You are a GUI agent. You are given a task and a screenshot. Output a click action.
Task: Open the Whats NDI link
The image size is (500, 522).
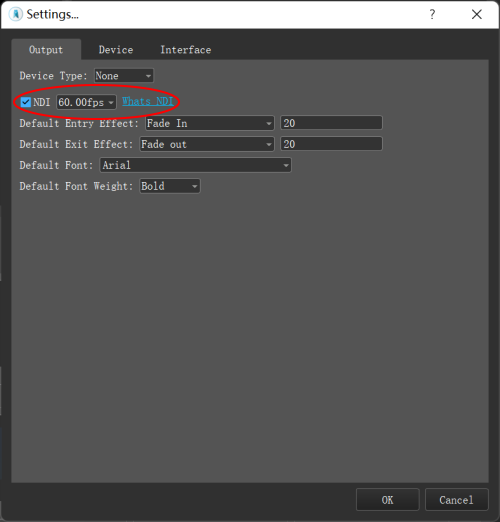[148, 101]
